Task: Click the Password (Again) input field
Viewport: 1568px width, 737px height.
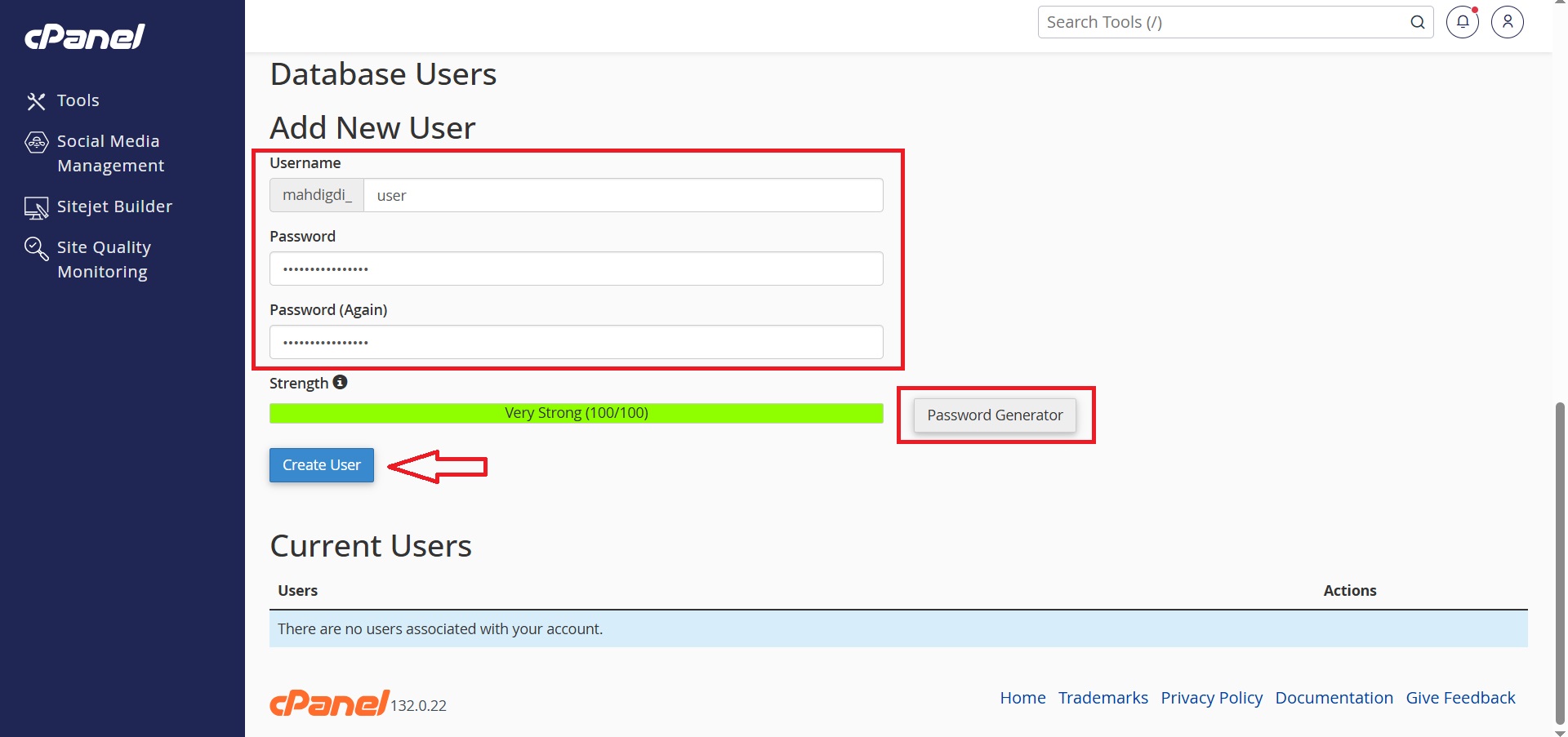Action: pyautogui.click(x=577, y=342)
